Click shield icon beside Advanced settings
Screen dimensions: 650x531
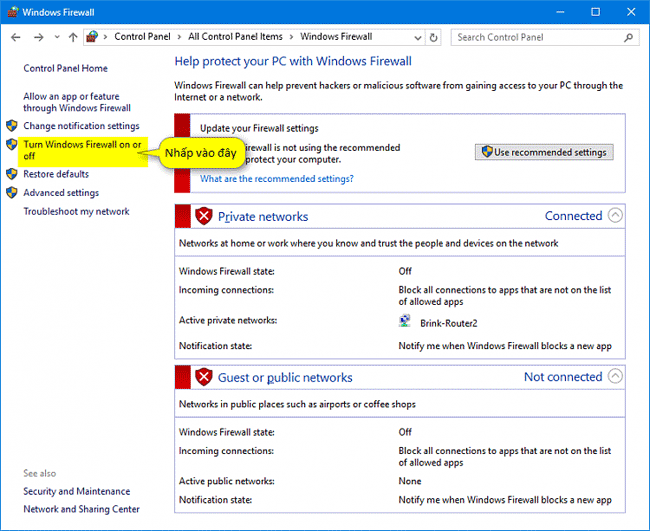coord(12,193)
